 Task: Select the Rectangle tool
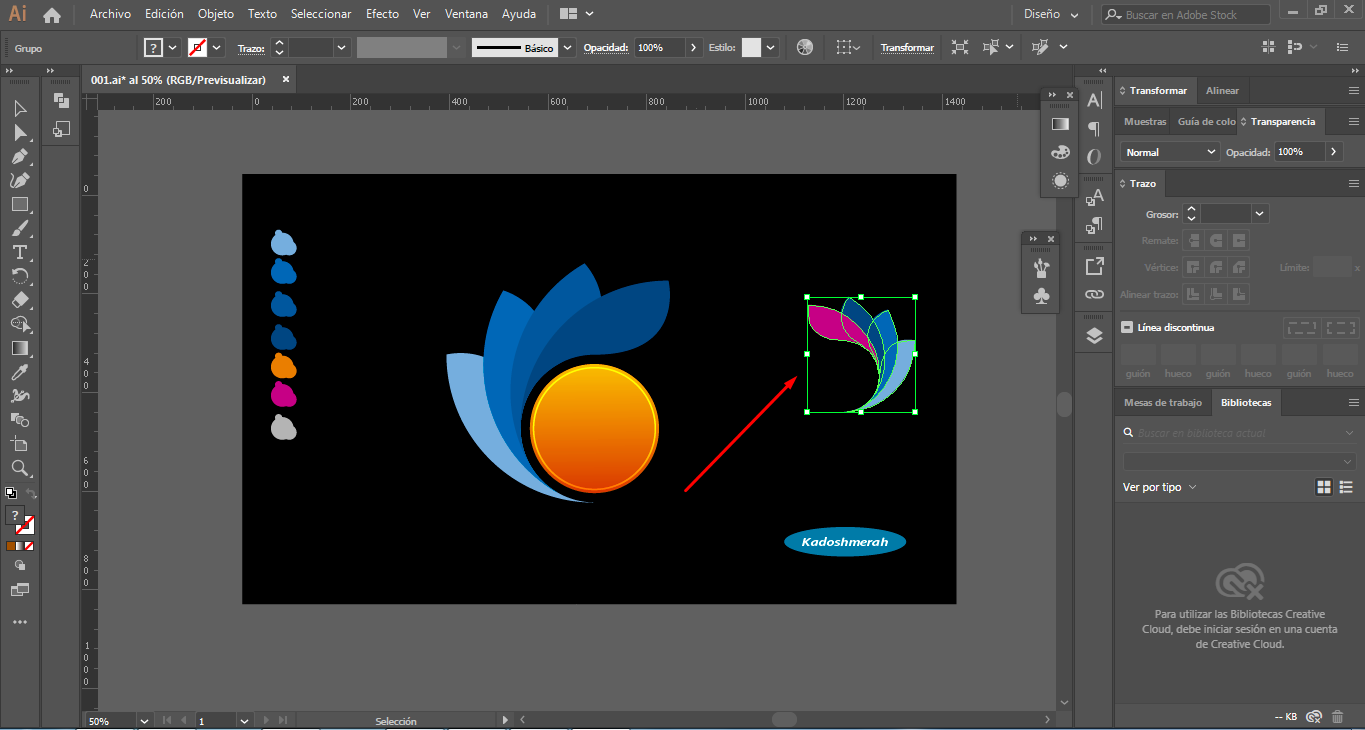20,204
